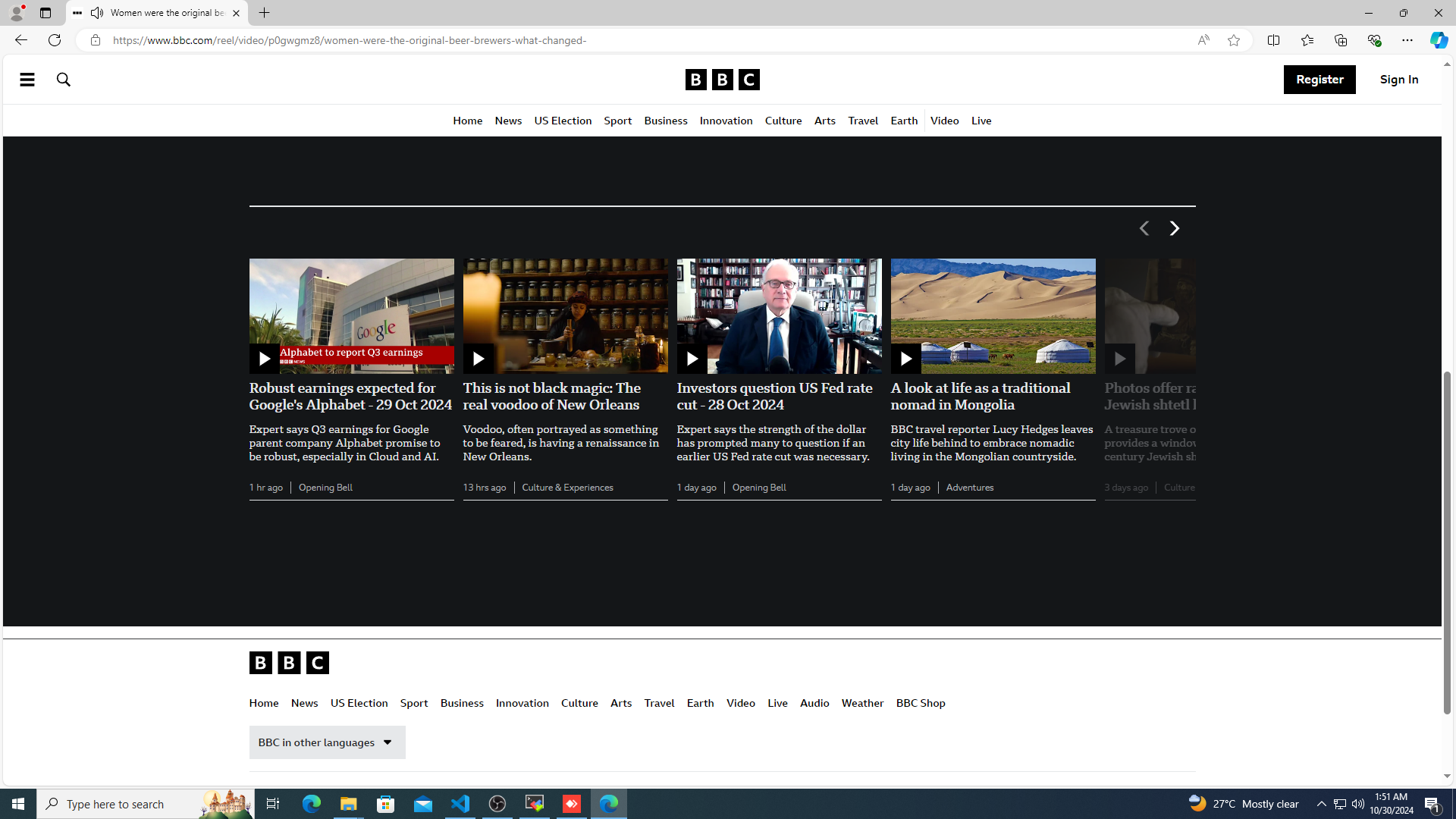The width and height of the screenshot is (1456, 819).
Task: Open the Favorites panel
Action: pos(1307,40)
